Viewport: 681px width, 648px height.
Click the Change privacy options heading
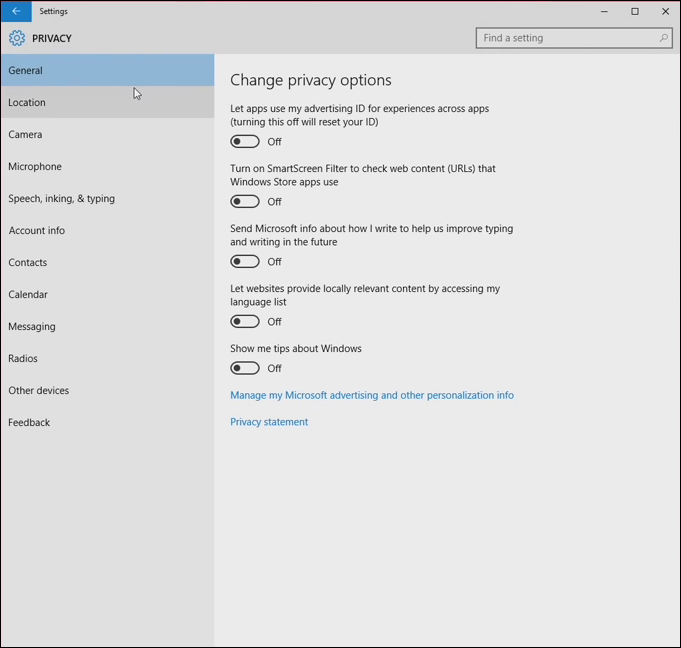[x=311, y=80]
